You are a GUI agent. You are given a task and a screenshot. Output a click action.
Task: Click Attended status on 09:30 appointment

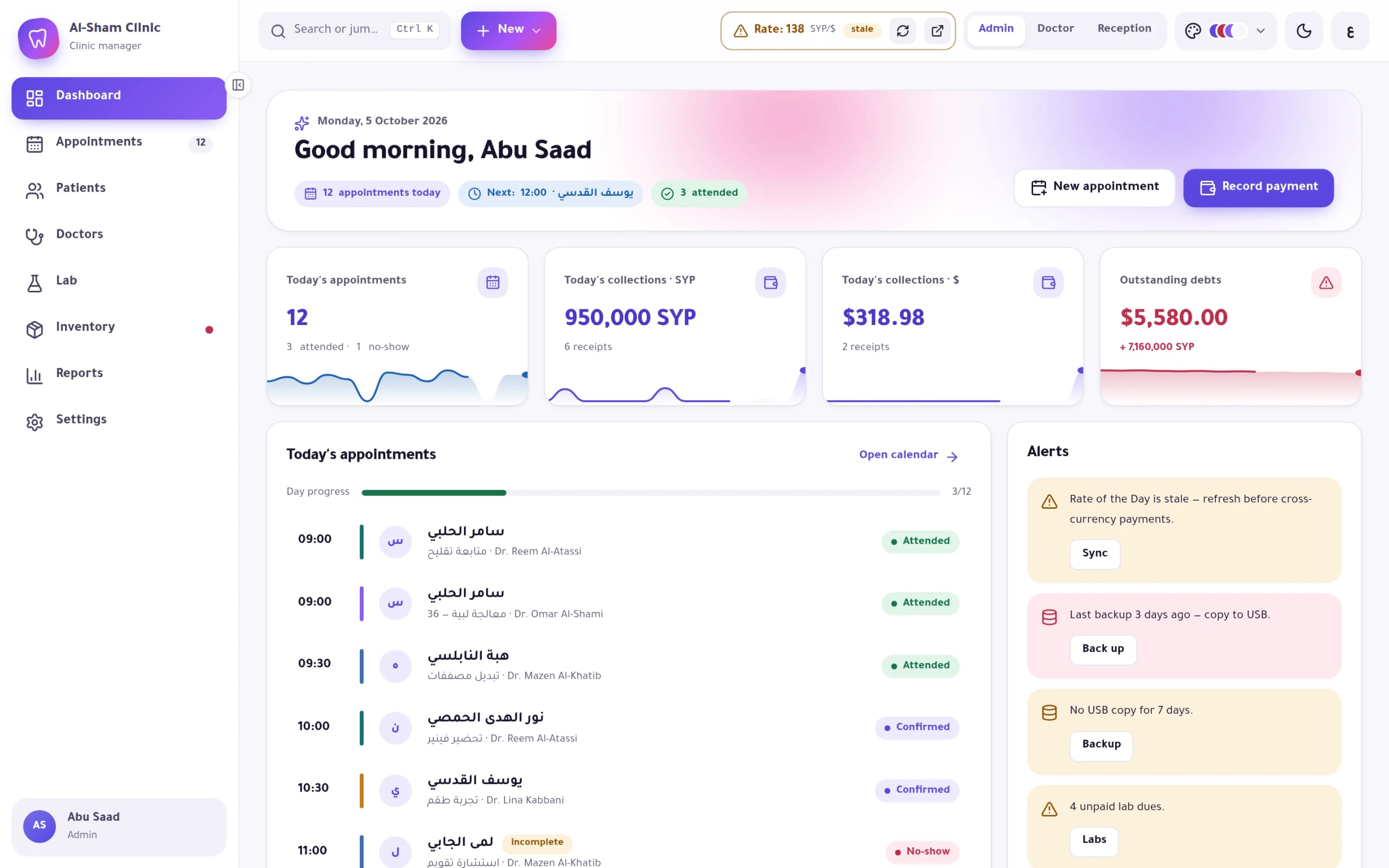pos(920,666)
